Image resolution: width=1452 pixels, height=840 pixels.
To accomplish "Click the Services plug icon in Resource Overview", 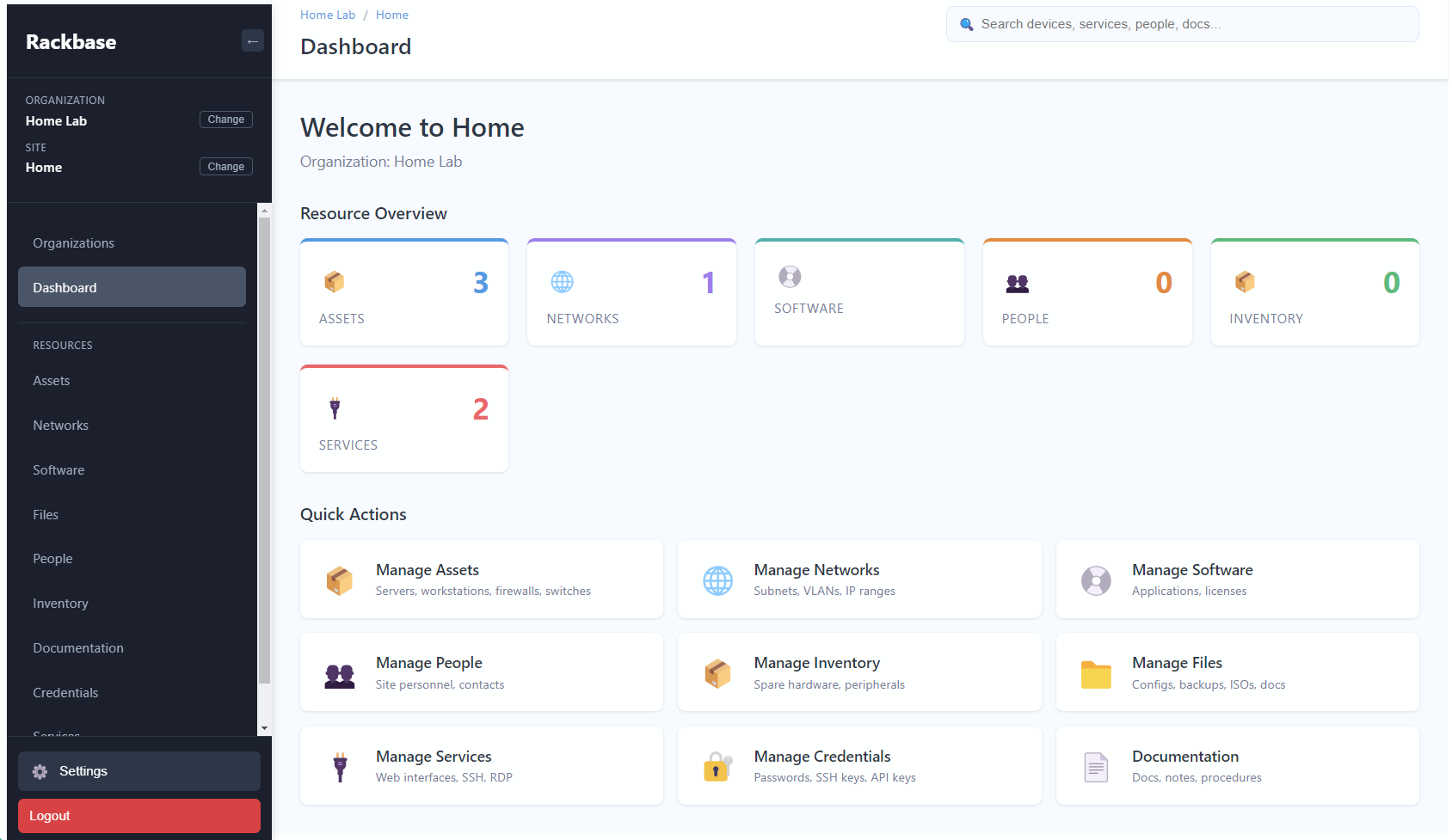I will coord(335,408).
